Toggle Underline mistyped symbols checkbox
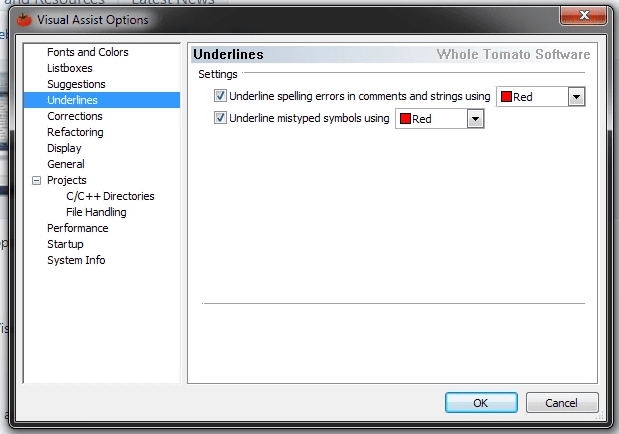This screenshot has height=434, width=619. coord(220,118)
